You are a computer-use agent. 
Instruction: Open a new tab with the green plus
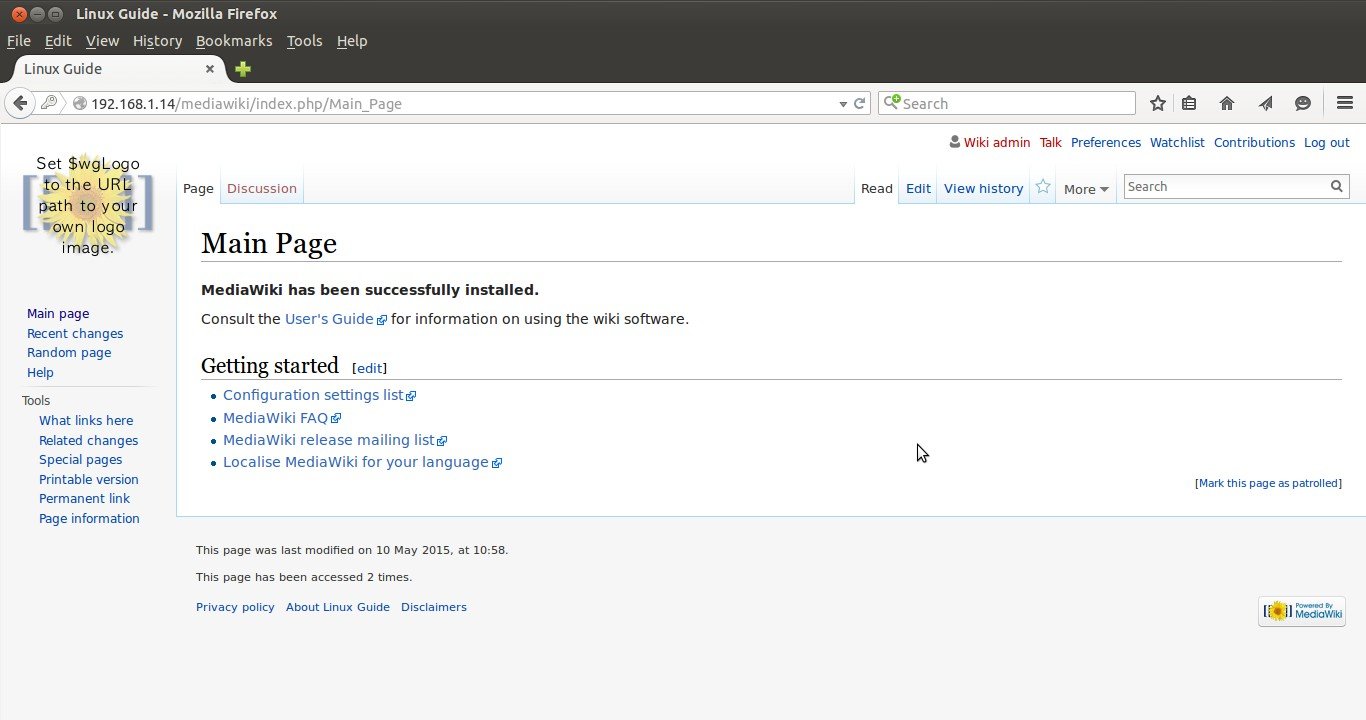tap(242, 69)
